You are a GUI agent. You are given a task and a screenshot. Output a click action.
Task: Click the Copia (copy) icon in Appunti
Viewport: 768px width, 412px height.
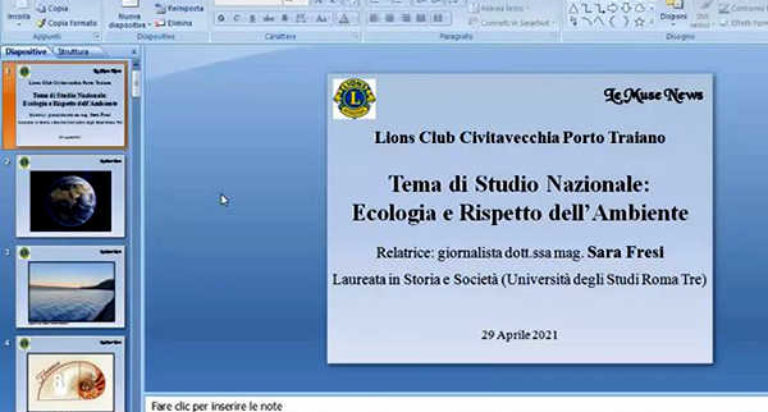coord(42,8)
